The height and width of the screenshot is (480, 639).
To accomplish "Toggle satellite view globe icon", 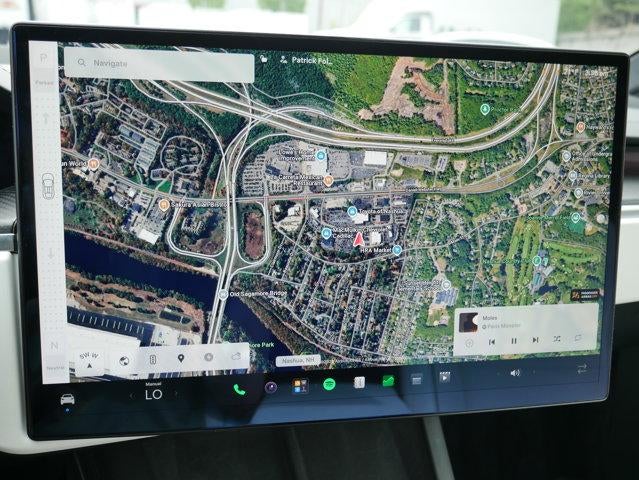I will tap(124, 361).
